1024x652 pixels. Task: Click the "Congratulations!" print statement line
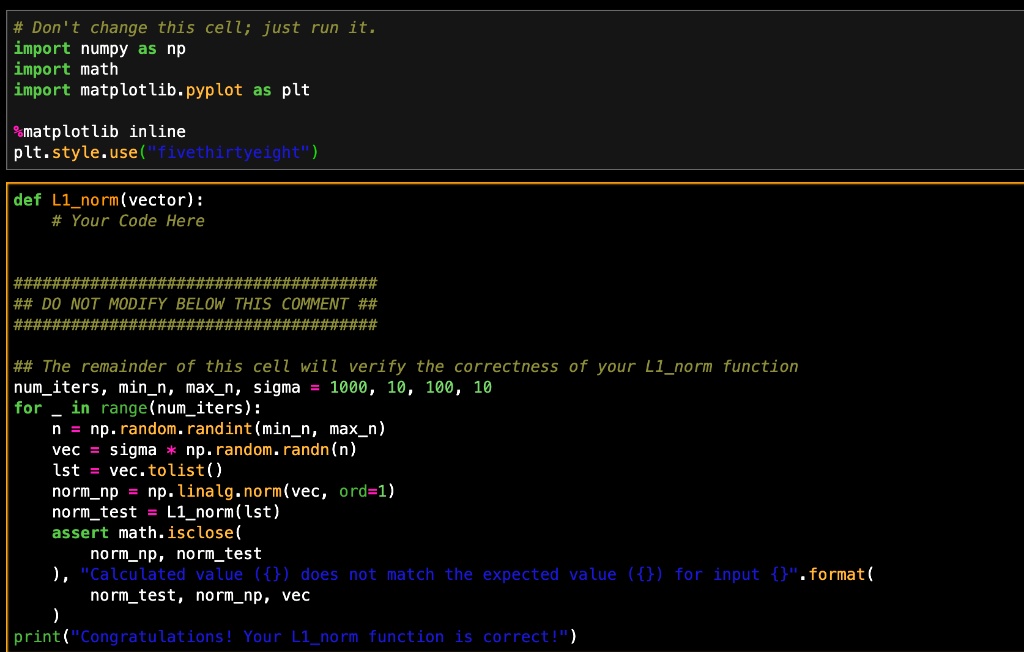coord(295,637)
